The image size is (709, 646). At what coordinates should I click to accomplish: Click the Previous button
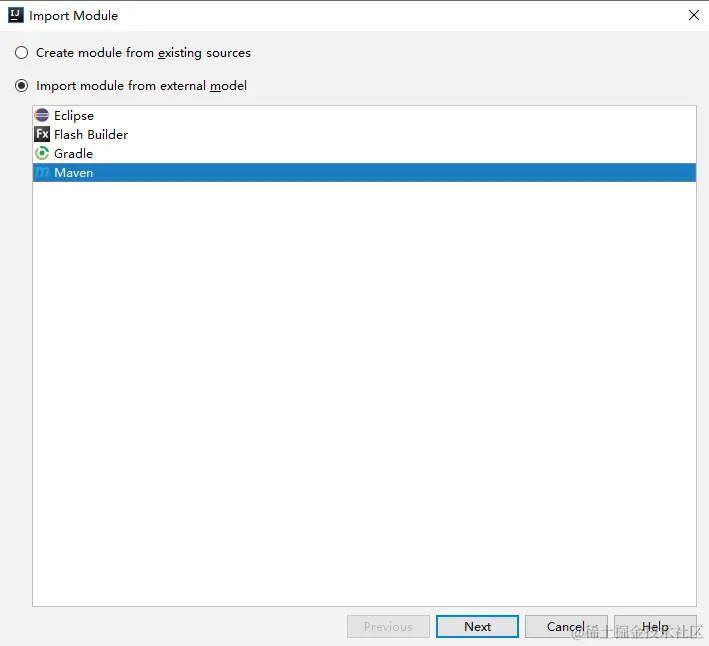point(388,626)
